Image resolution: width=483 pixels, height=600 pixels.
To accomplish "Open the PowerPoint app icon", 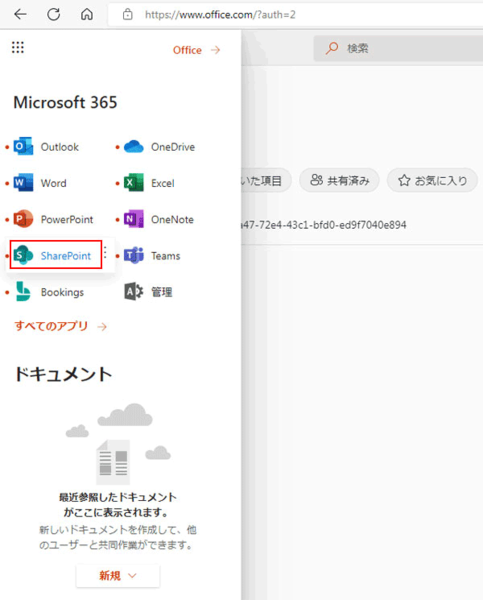I will click(x=23, y=219).
